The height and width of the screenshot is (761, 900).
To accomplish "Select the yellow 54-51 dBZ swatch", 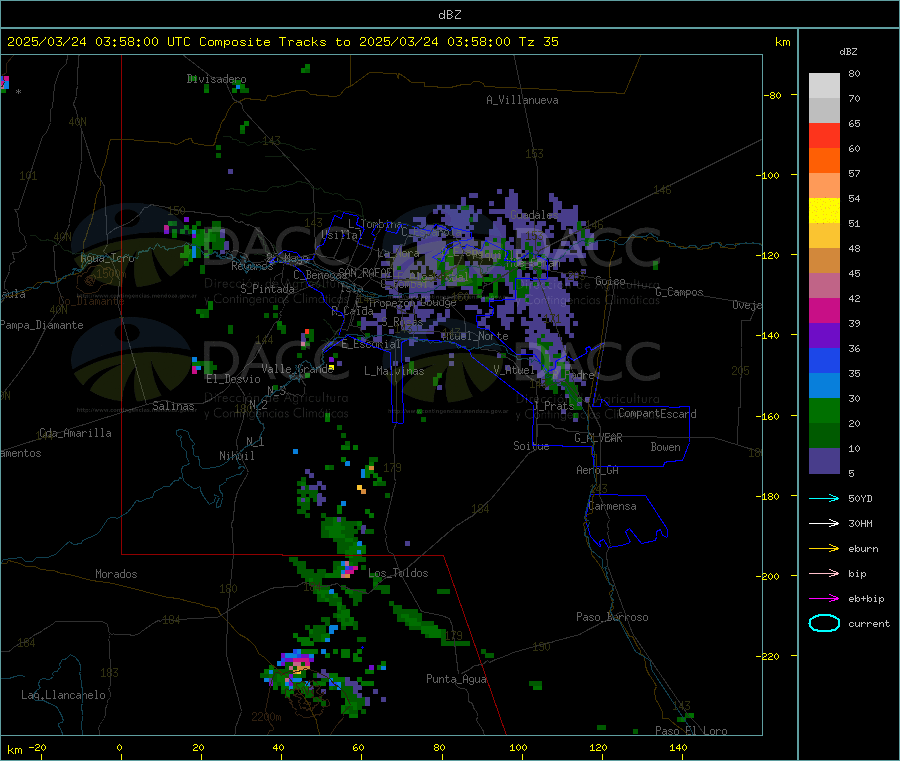I will coord(824,211).
